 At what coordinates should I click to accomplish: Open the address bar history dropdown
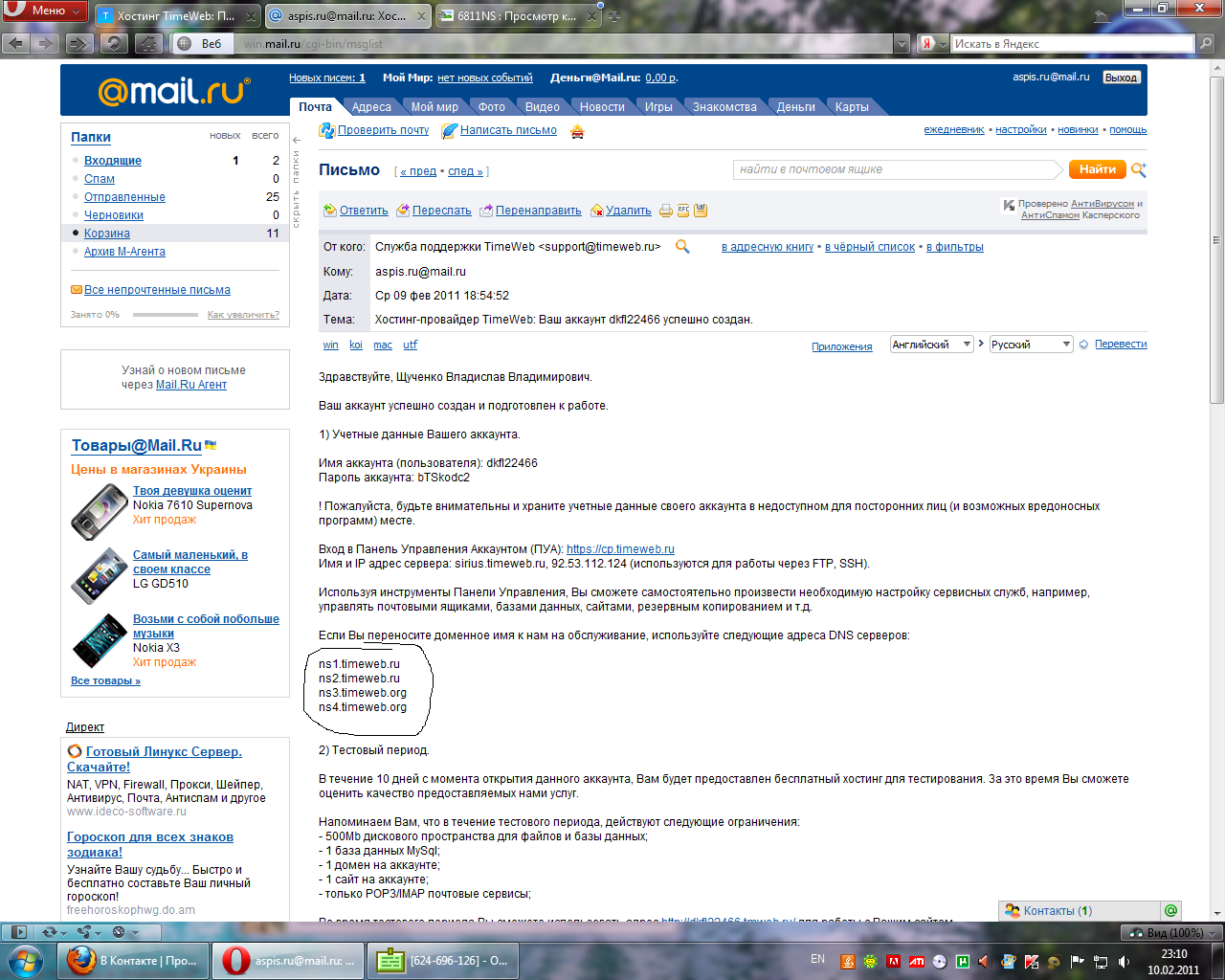[902, 44]
